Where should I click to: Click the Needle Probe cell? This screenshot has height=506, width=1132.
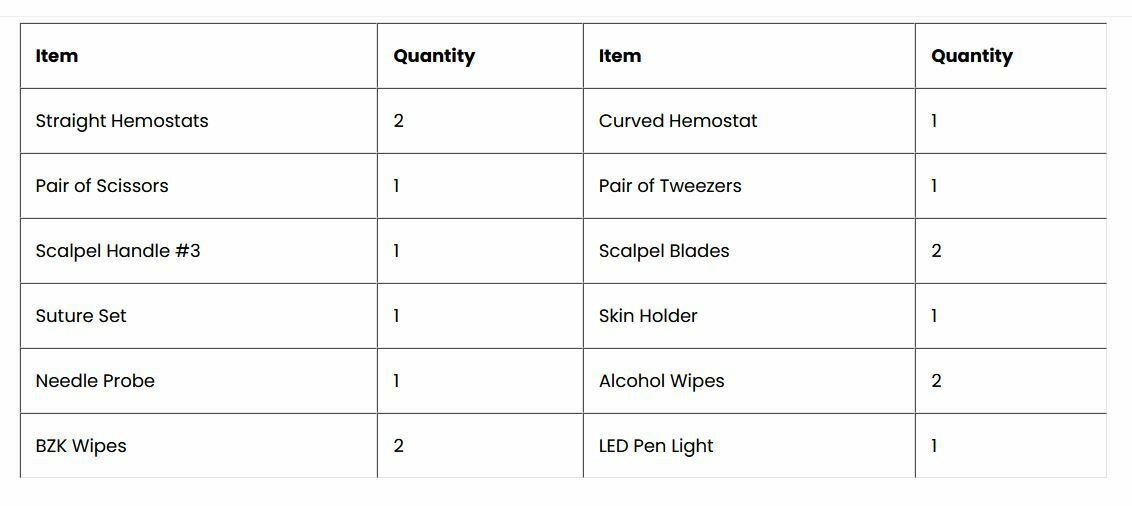(x=199, y=380)
